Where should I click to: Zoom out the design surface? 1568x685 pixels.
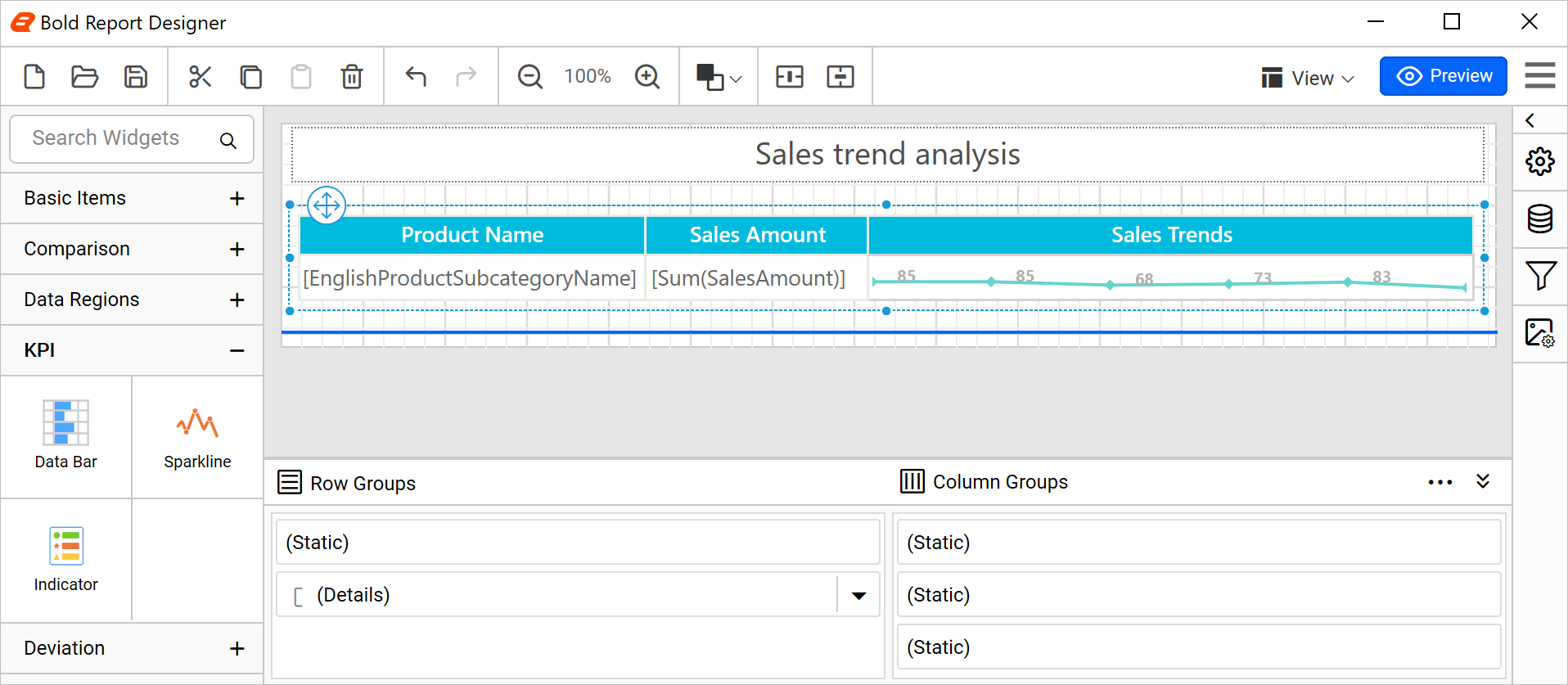530,77
